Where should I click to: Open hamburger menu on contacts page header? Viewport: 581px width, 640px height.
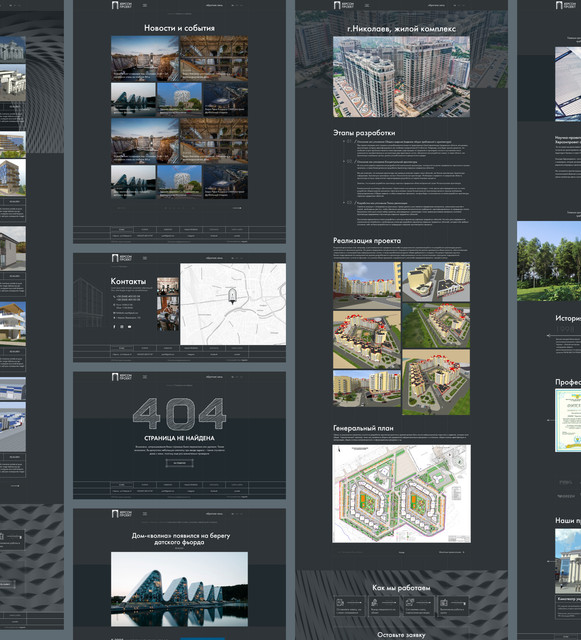click(x=145, y=258)
